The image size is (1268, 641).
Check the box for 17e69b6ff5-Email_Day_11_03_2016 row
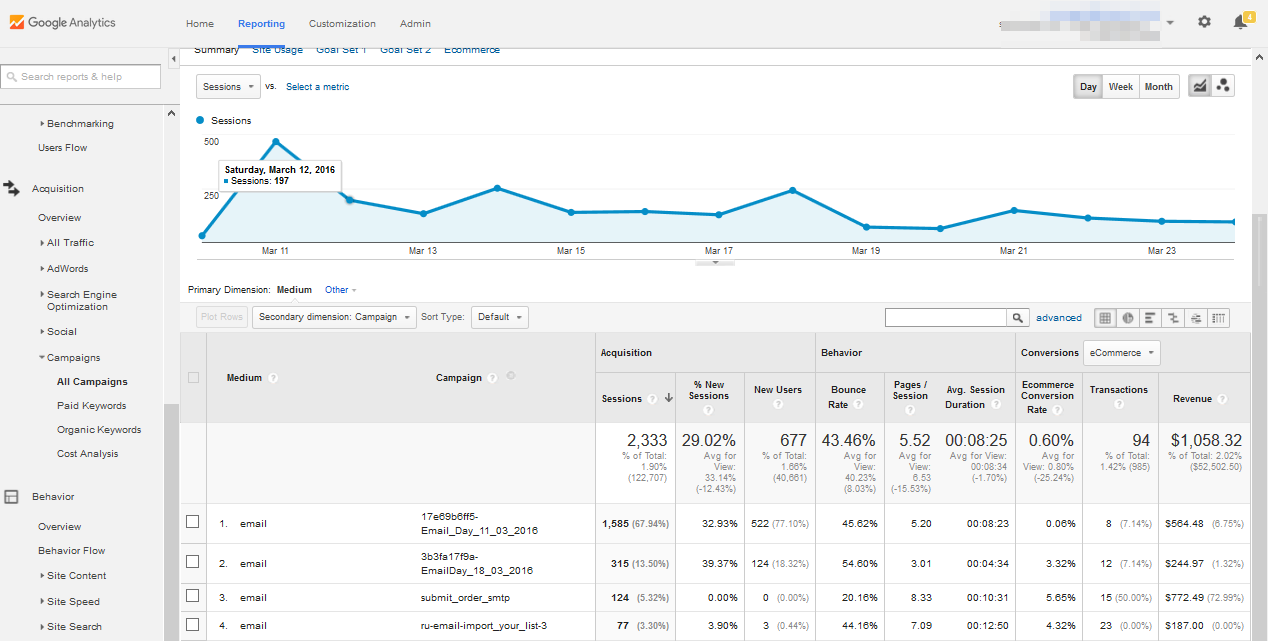click(193, 522)
